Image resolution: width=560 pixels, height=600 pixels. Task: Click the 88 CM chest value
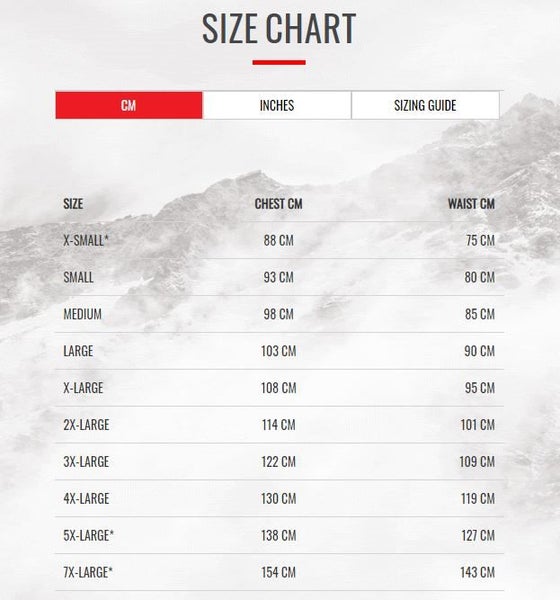[279, 240]
